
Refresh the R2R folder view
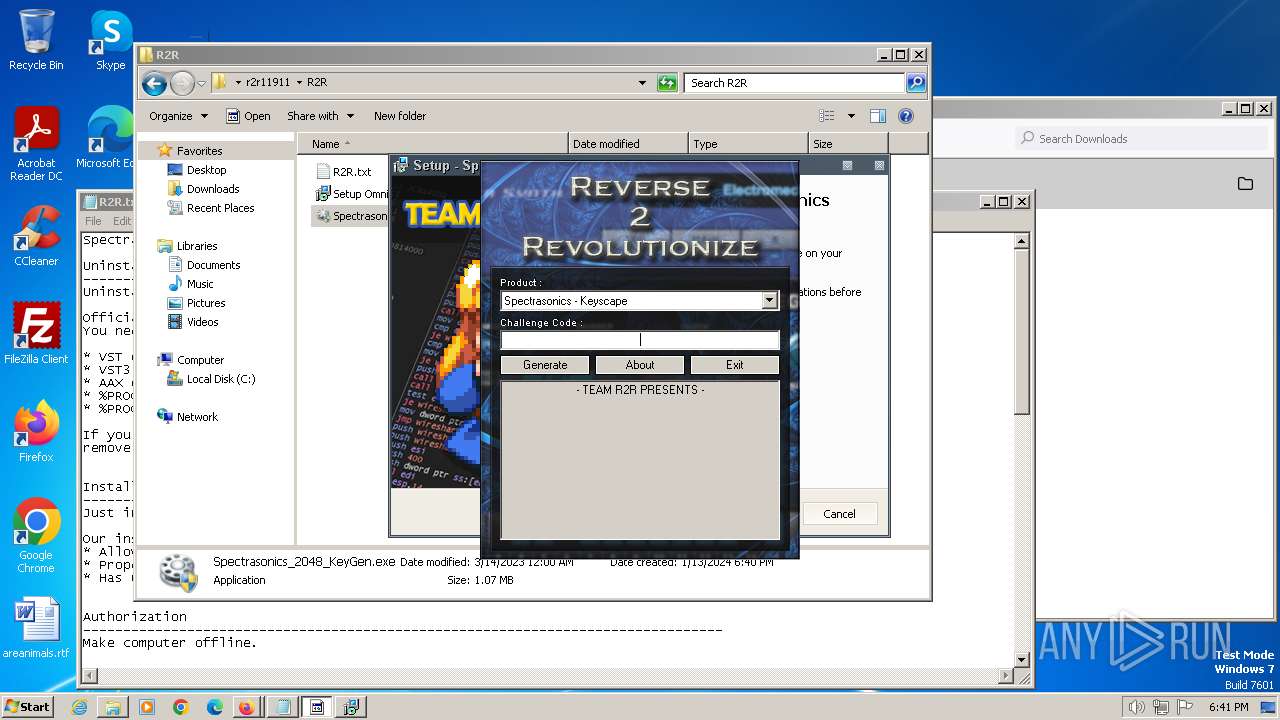[667, 83]
